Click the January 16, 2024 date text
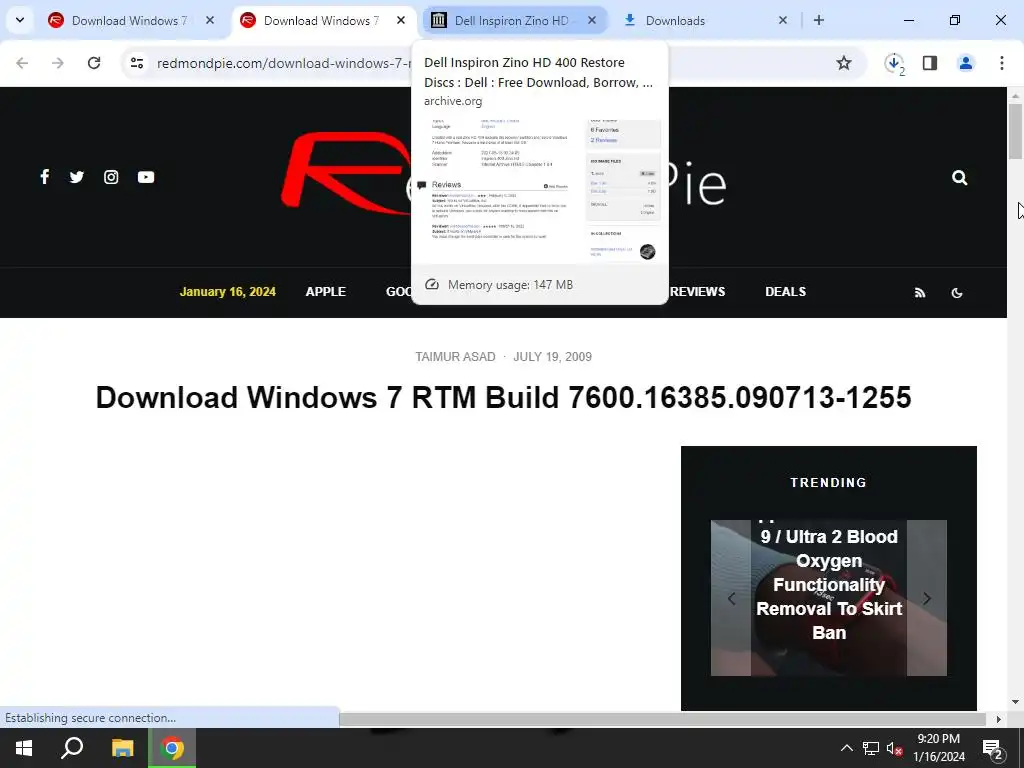Viewport: 1024px width, 768px height. coord(227,292)
